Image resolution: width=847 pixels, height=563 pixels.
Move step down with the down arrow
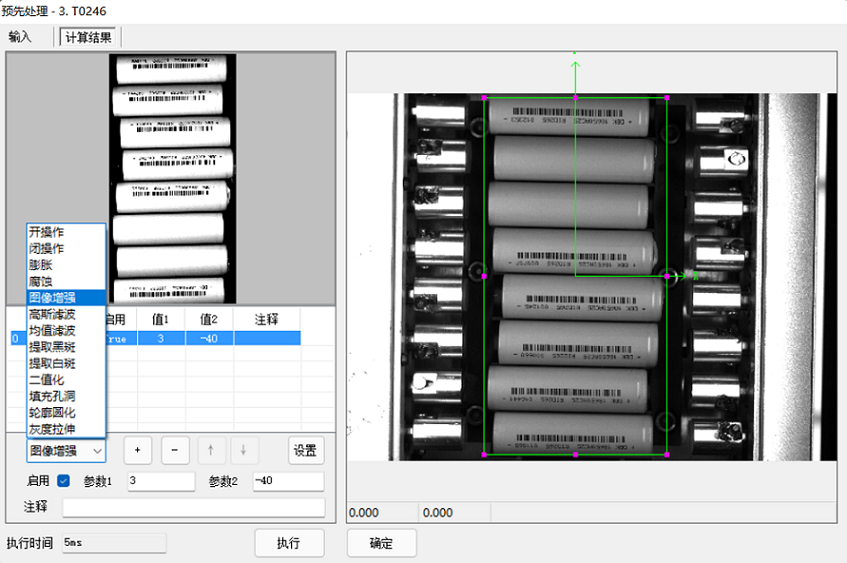244,450
